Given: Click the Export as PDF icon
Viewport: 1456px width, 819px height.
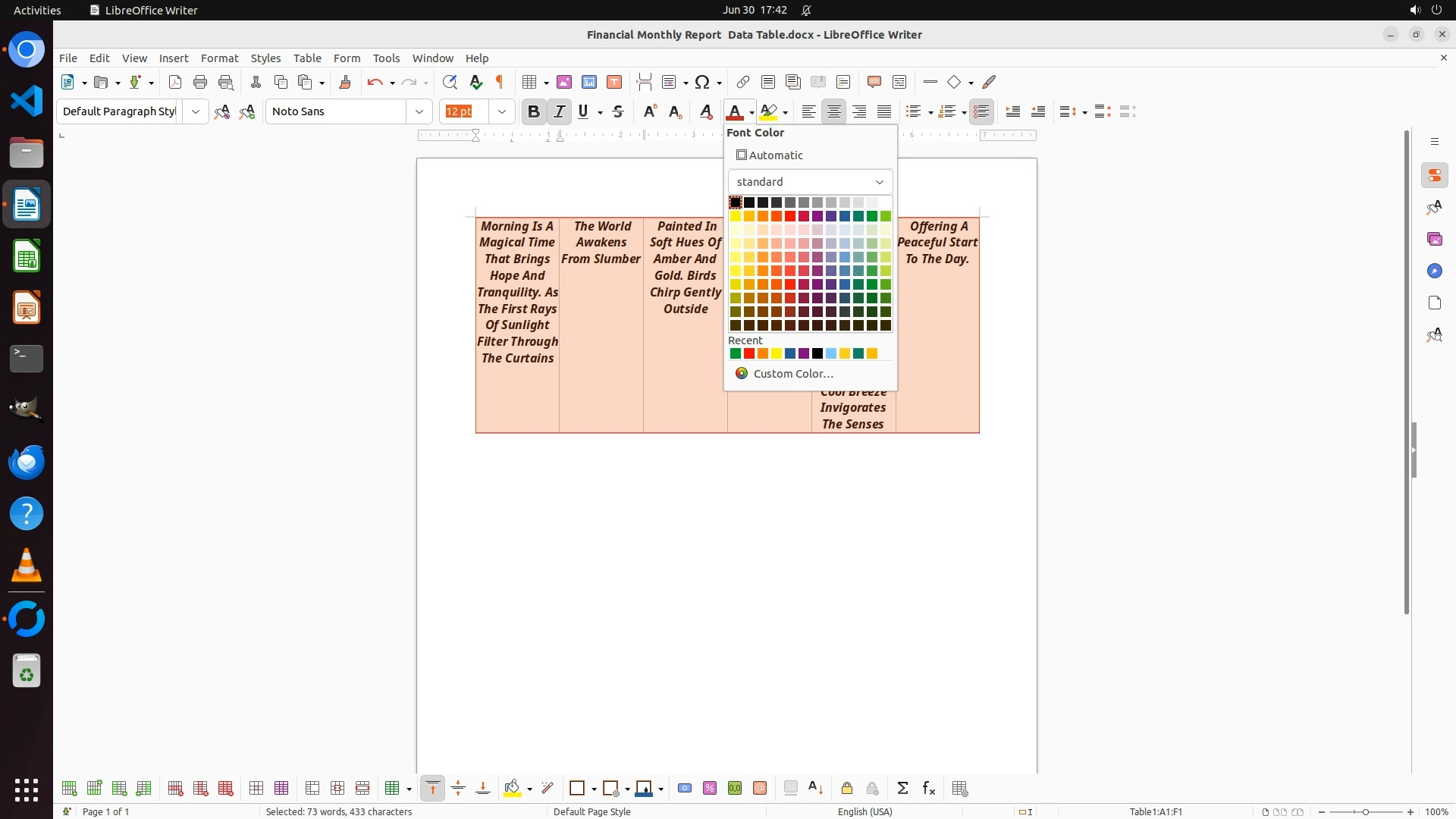Looking at the screenshot, I should pos(175,82).
